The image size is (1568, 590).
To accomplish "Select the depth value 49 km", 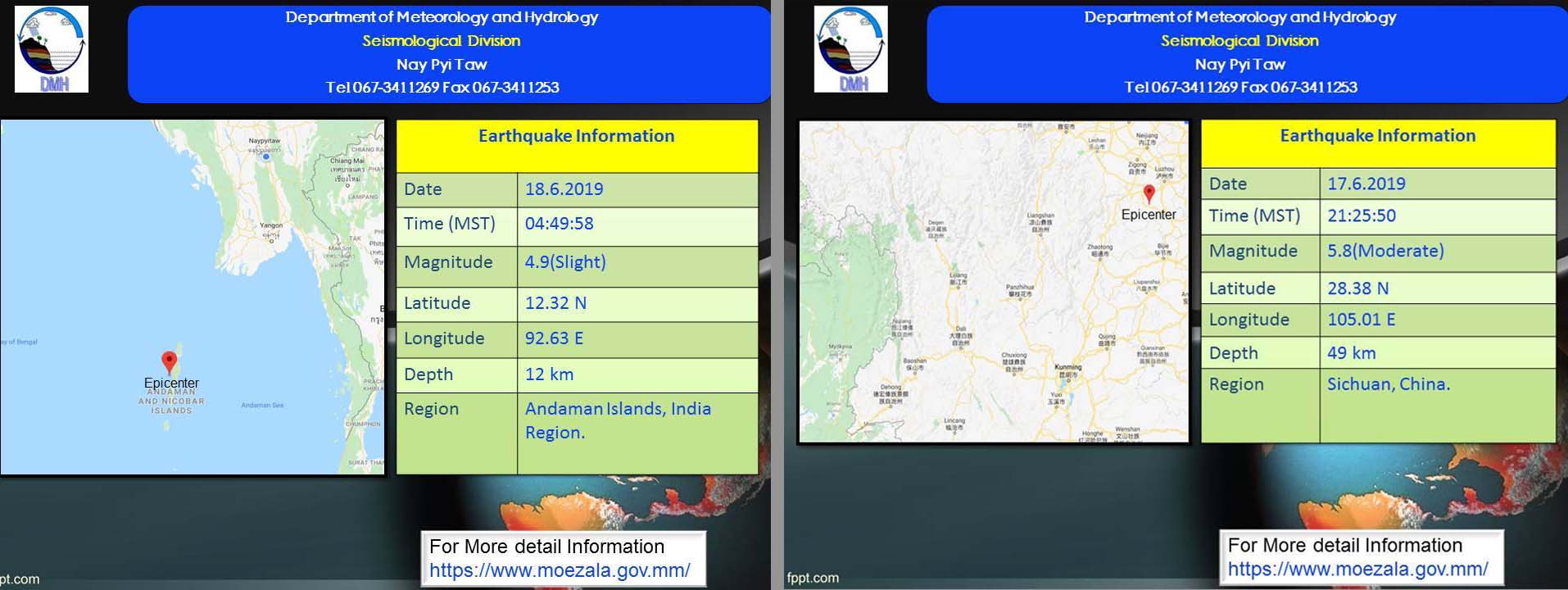I will (x=1351, y=353).
